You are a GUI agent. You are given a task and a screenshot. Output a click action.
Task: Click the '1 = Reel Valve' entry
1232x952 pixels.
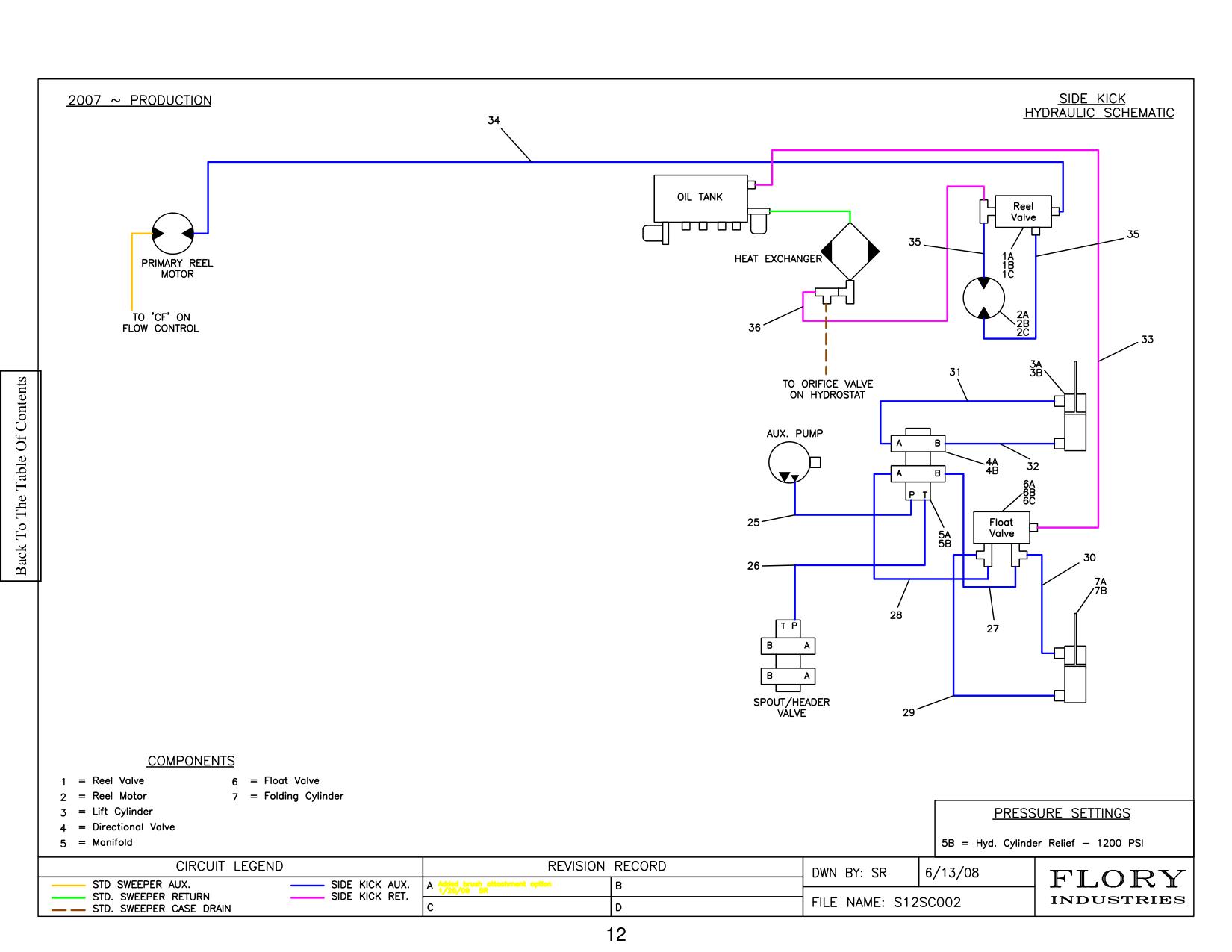coord(103,781)
